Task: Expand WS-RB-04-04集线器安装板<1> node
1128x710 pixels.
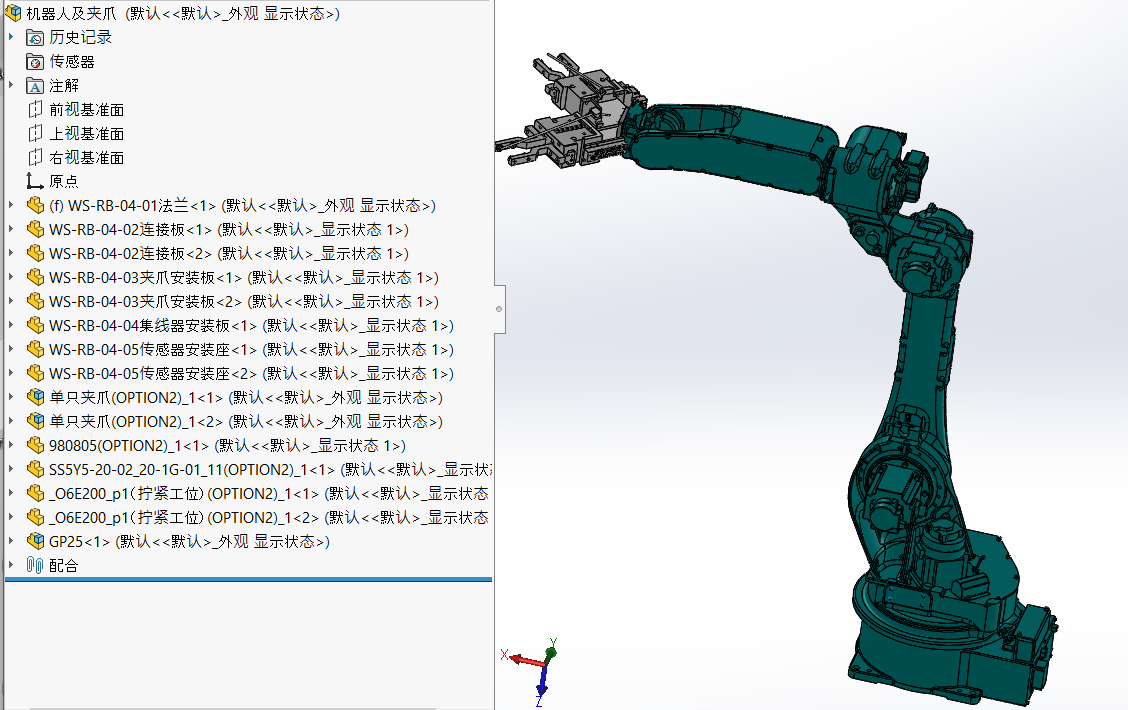Action: [x=11, y=324]
